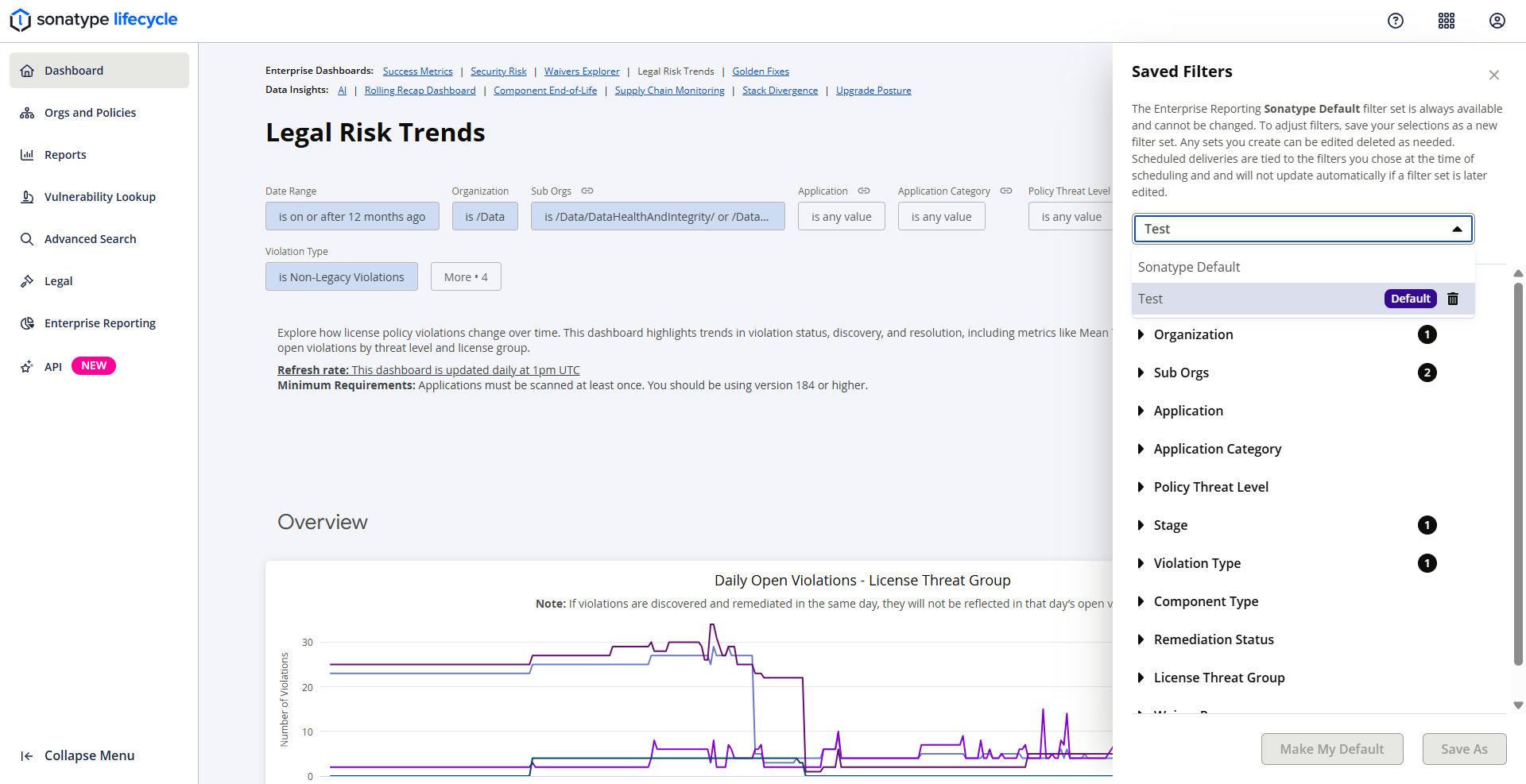Open the Golden Fixes link
The height and width of the screenshot is (784, 1526).
pos(761,71)
